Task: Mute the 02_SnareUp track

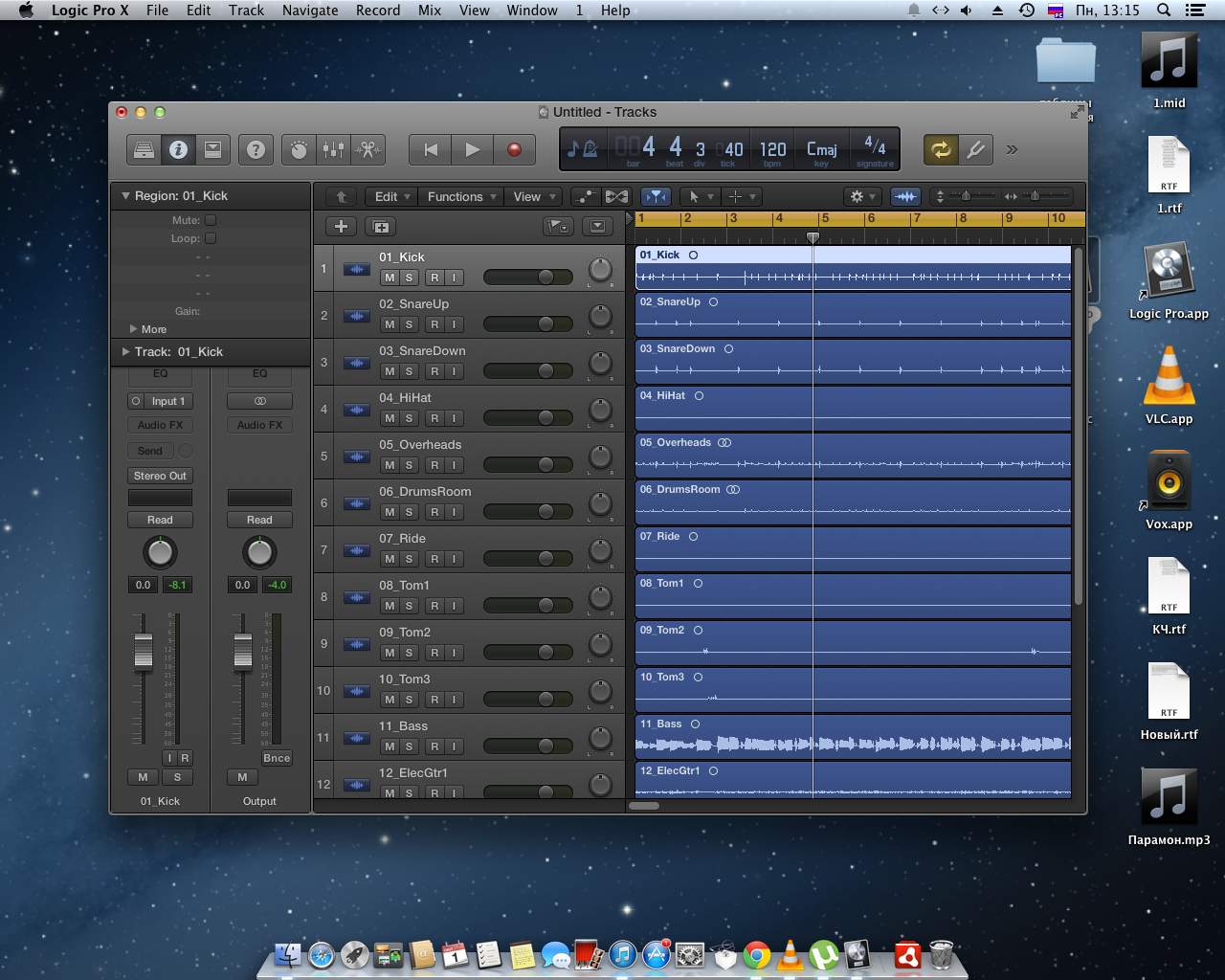Action: (389, 324)
